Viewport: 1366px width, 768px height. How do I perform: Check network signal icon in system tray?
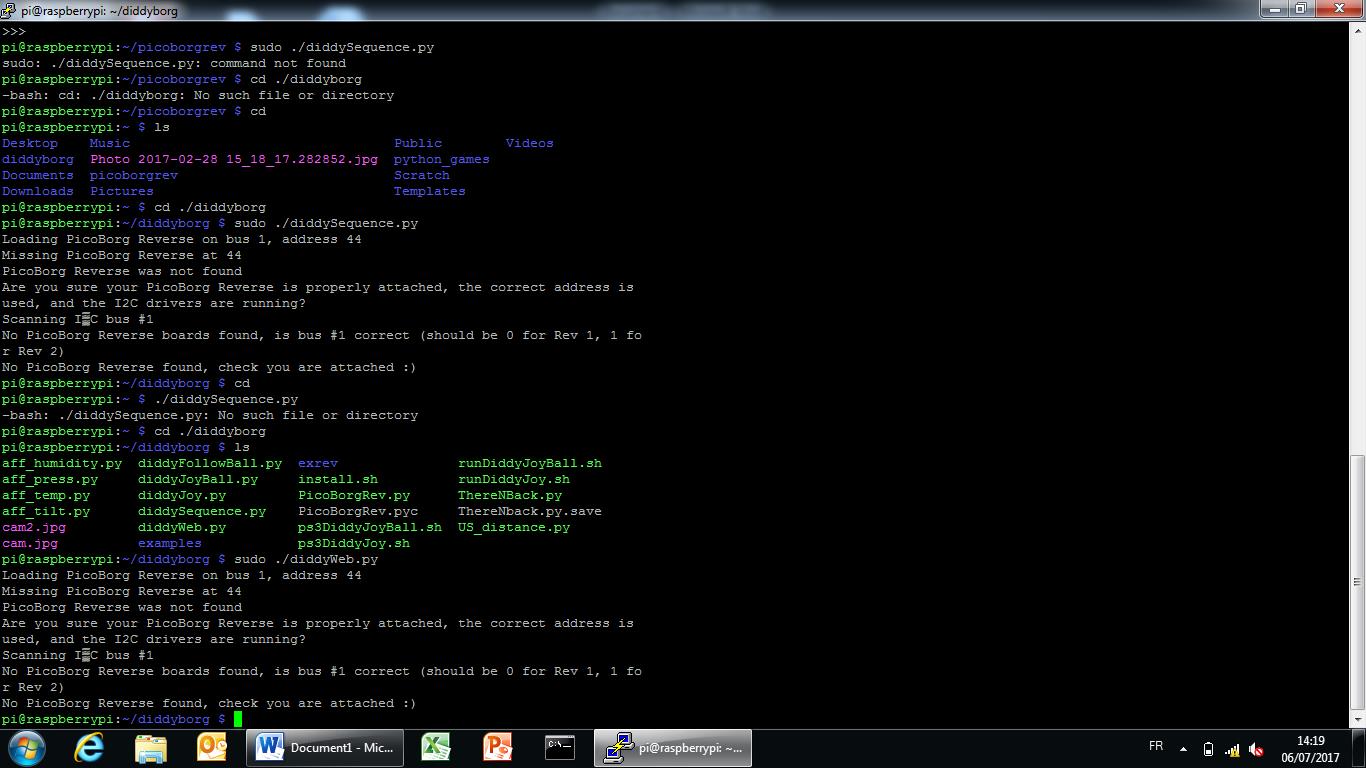(1232, 749)
